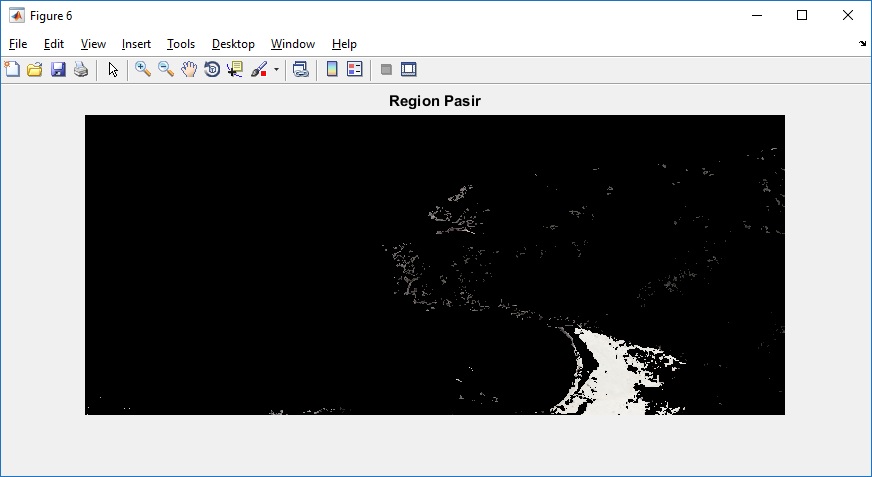
Task: Expand the Brush color dropdown arrow
Action: [x=276, y=70]
